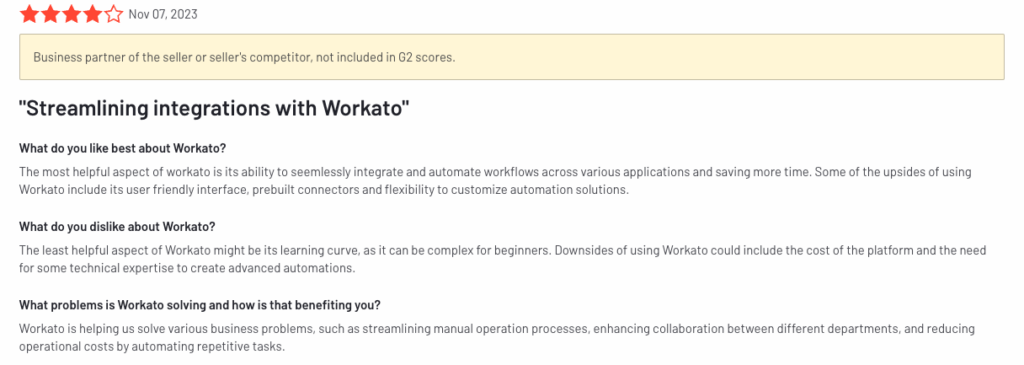Click the first red rating star
Image resolution: width=1024 pixels, height=365 pixels.
(x=30, y=14)
